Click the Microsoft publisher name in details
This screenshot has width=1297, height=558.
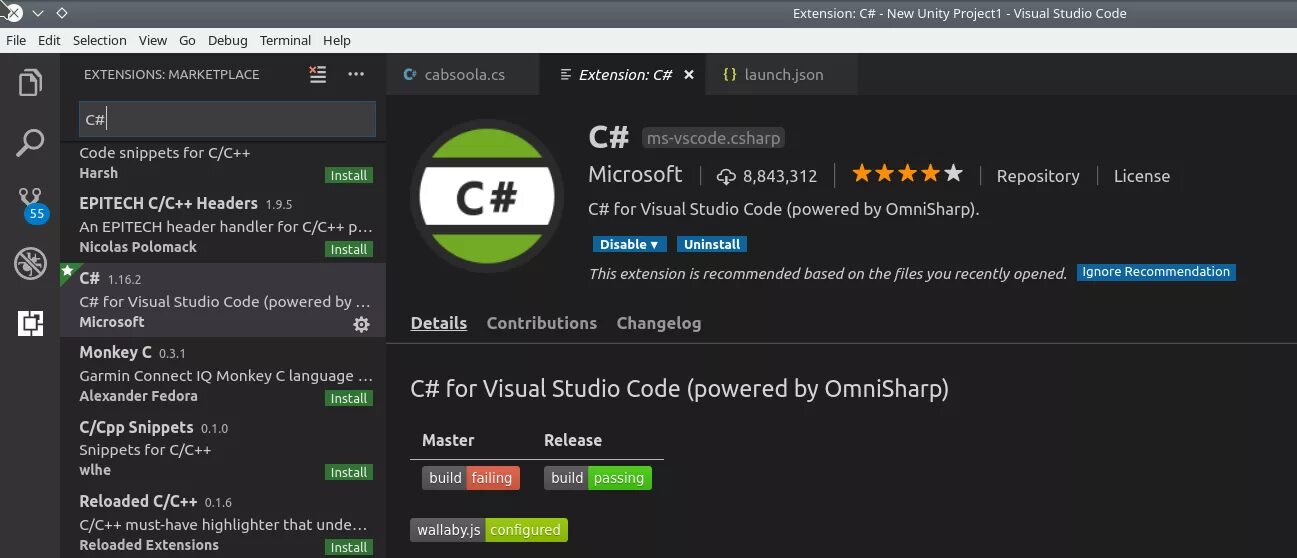point(635,174)
